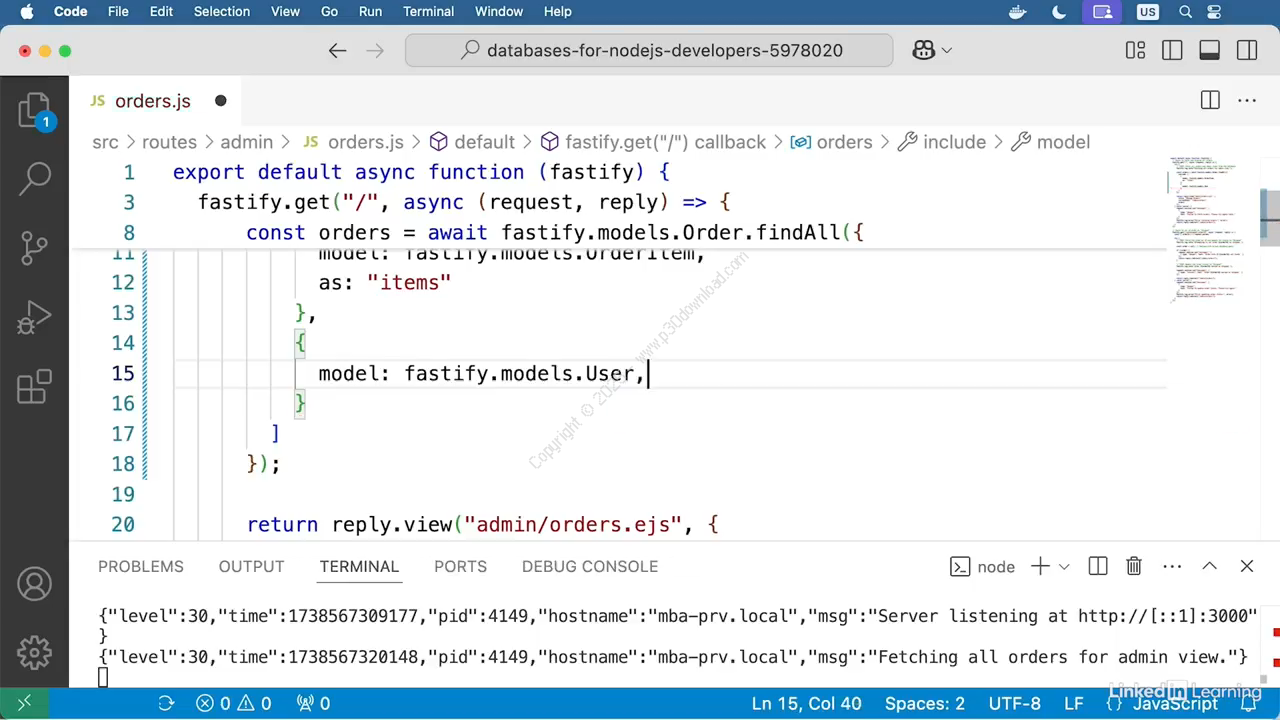This screenshot has width=1280, height=720.
Task: Toggle the bottom panel visibility
Action: click(1209, 51)
